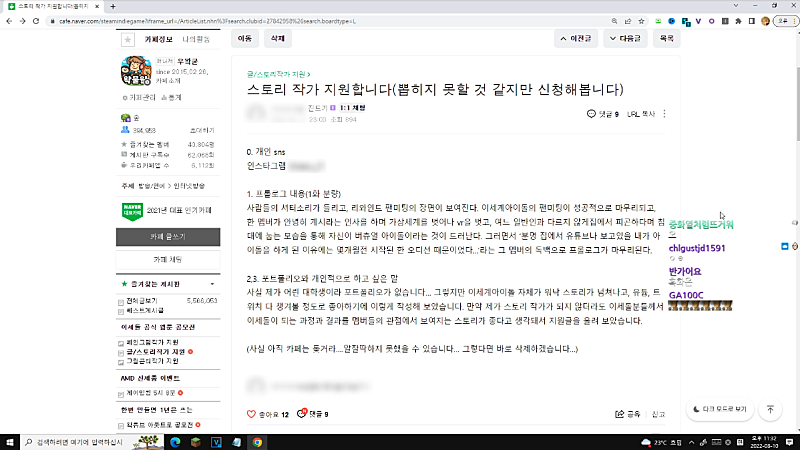Screen dimensions: 800x450
Task: Click the 이동 move button
Action: tap(244, 38)
